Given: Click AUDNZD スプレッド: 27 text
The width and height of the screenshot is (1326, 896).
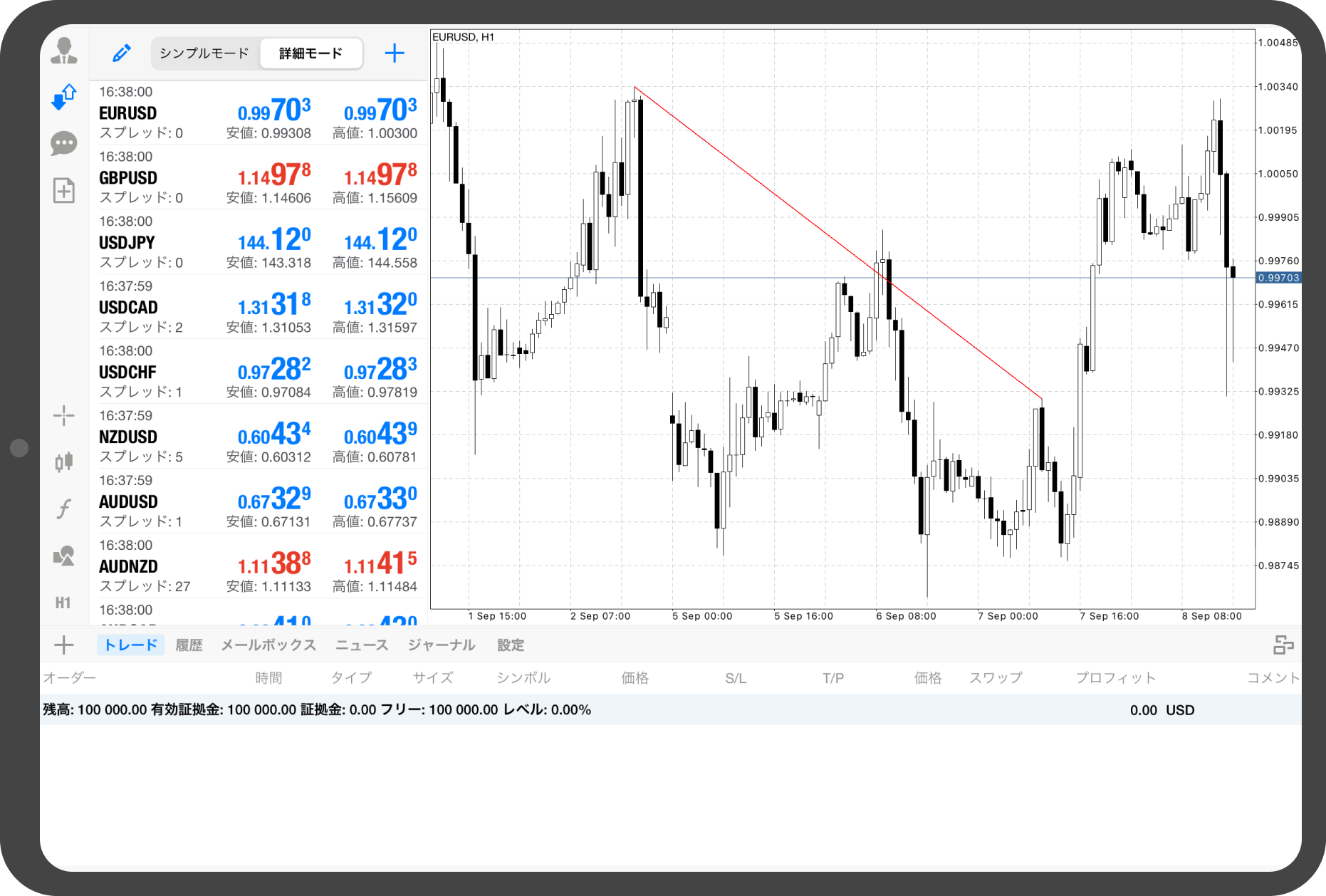Looking at the screenshot, I should (x=145, y=586).
